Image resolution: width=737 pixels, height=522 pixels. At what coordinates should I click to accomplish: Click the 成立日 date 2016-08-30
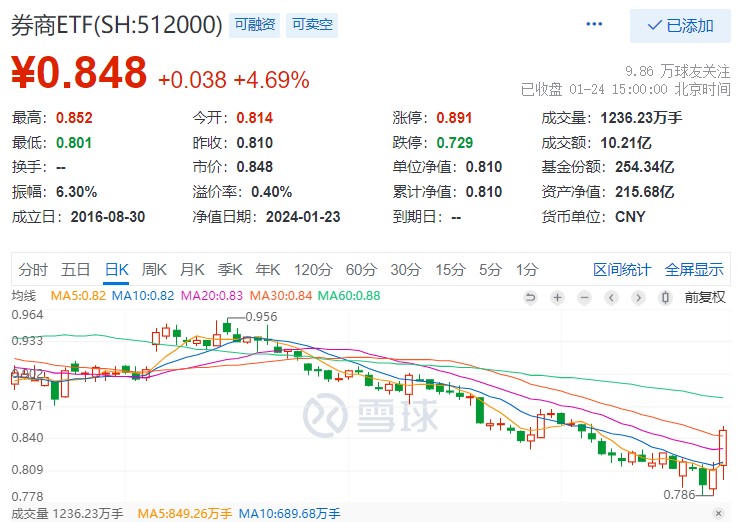[108, 217]
